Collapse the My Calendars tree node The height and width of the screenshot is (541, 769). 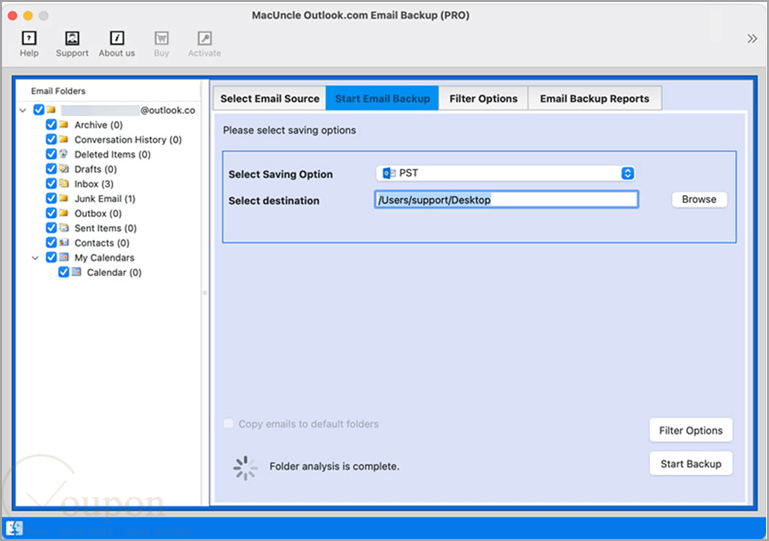[x=35, y=258]
